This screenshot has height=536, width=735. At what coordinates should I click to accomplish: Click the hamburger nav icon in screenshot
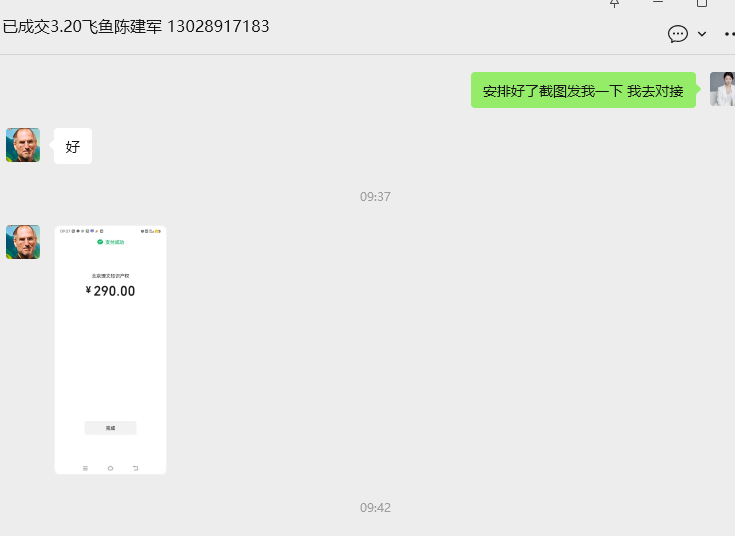85,468
